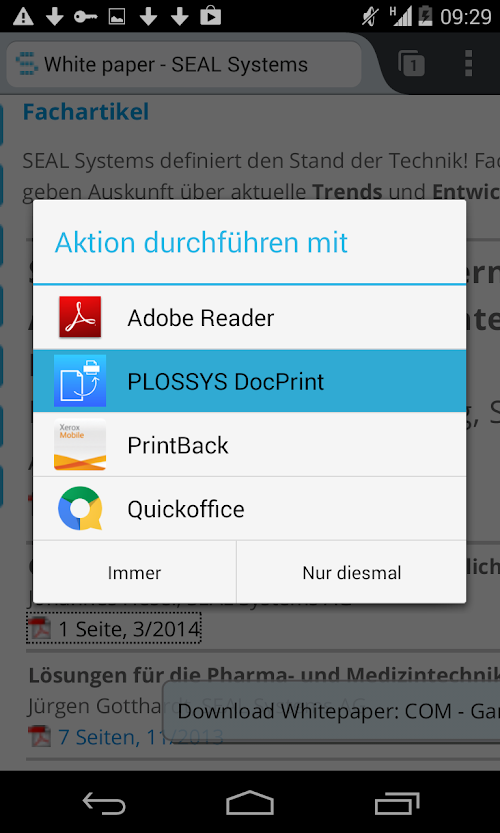Choose the Xerox PrintBack icon

coord(80,445)
